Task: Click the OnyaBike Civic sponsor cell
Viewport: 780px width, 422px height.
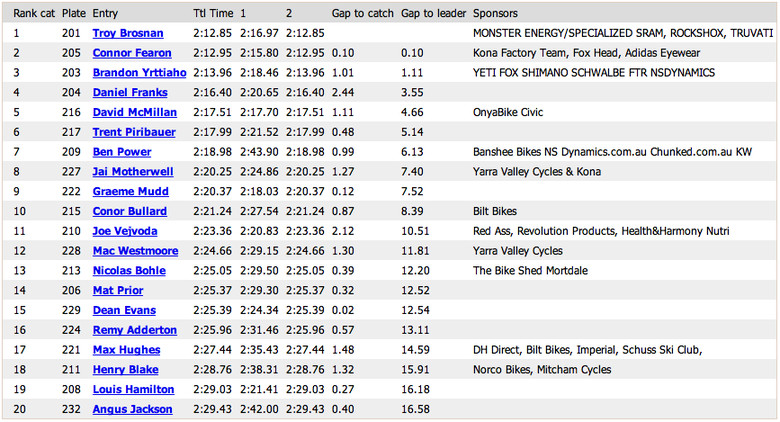Action: tap(508, 112)
